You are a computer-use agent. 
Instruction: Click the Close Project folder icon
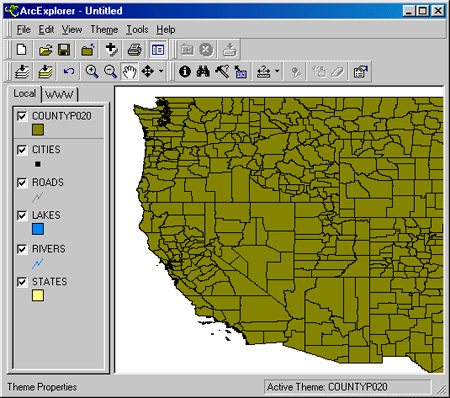[x=88, y=50]
